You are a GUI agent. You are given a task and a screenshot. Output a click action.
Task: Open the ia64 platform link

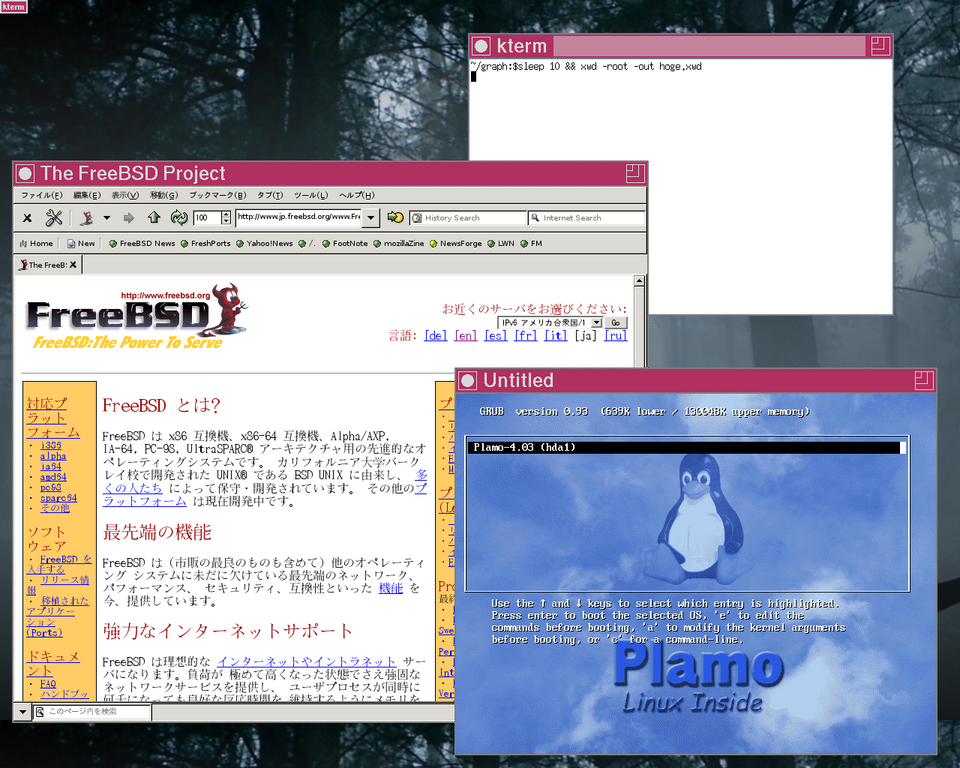click(51, 467)
